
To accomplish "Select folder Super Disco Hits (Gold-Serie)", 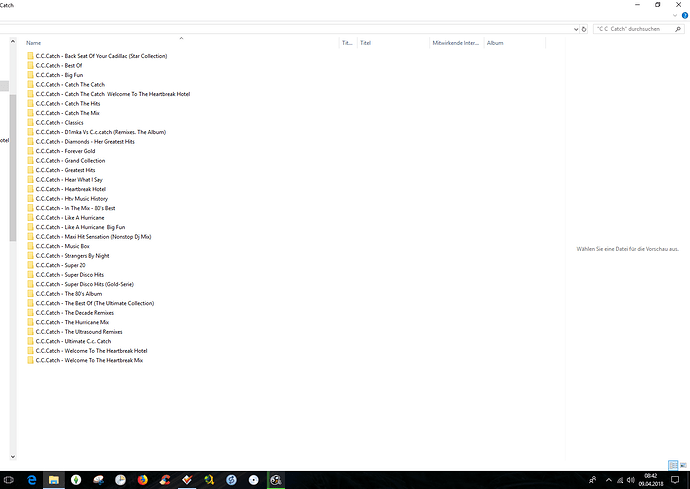I will 81,284.
